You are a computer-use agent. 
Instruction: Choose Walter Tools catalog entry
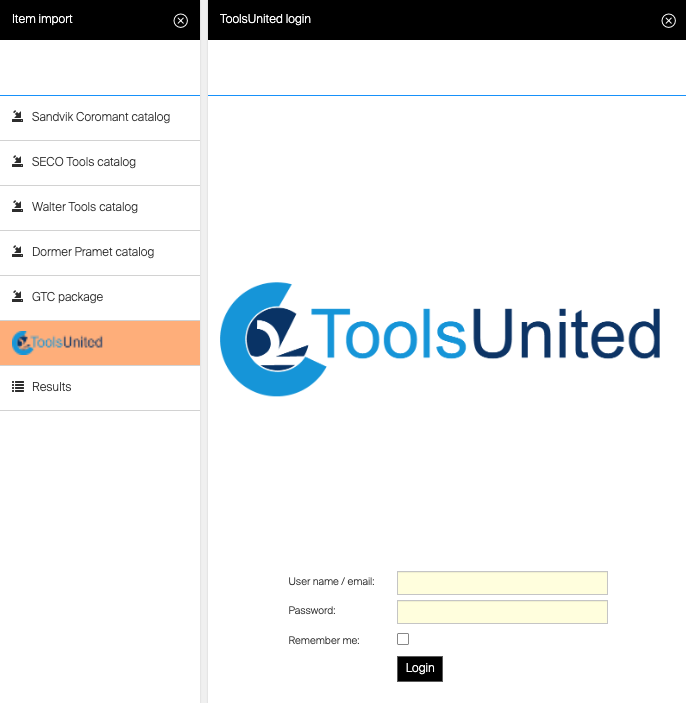pos(85,207)
